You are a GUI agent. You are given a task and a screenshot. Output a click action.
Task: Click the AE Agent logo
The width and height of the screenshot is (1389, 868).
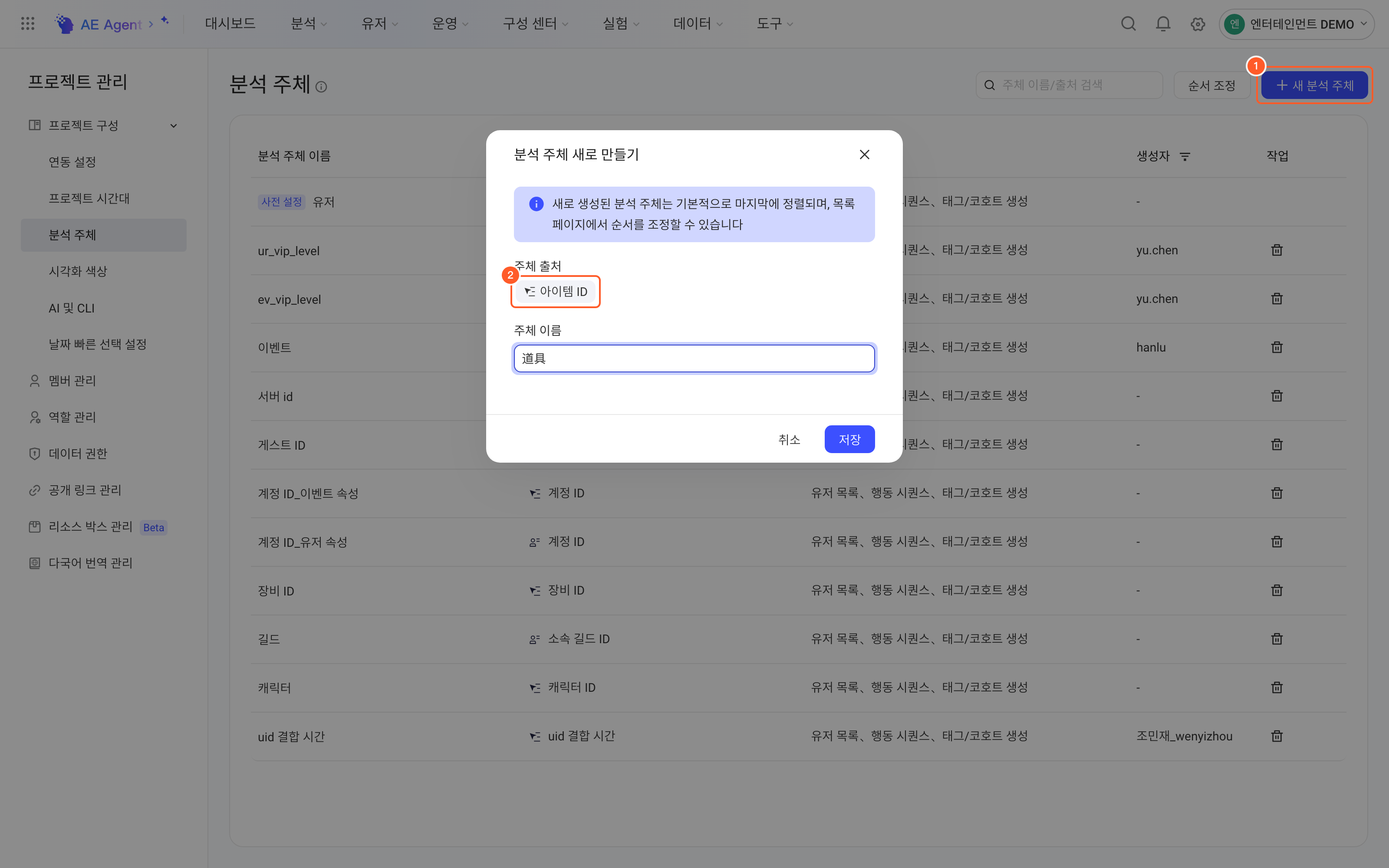[98, 24]
